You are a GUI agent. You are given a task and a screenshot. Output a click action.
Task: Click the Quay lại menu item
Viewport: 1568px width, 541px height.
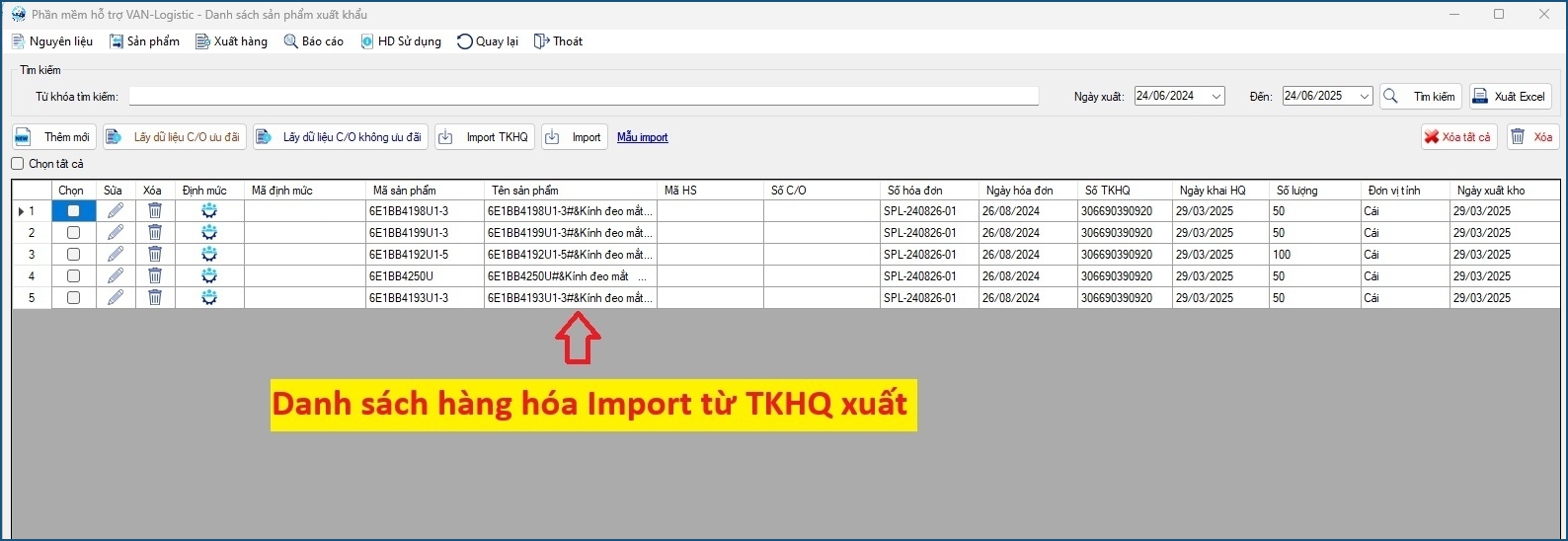point(488,41)
